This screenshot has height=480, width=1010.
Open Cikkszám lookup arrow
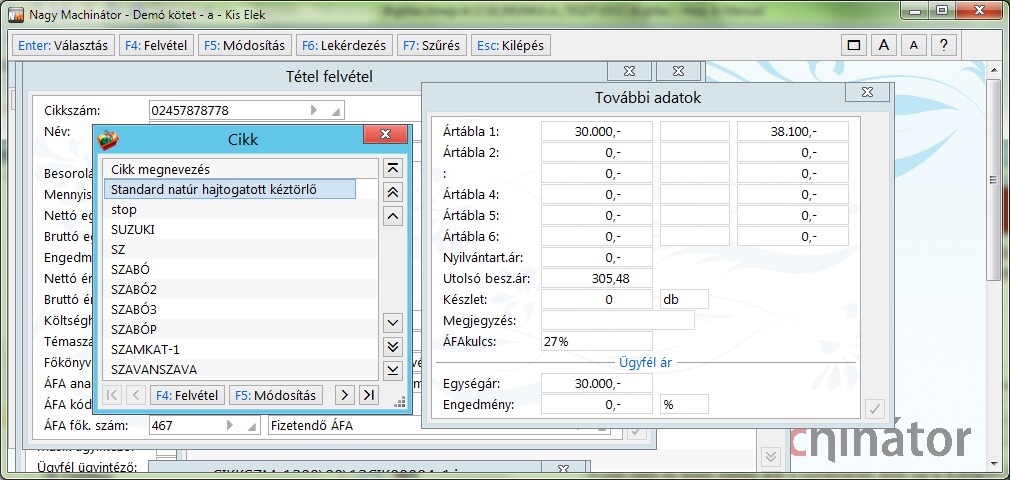pos(314,110)
